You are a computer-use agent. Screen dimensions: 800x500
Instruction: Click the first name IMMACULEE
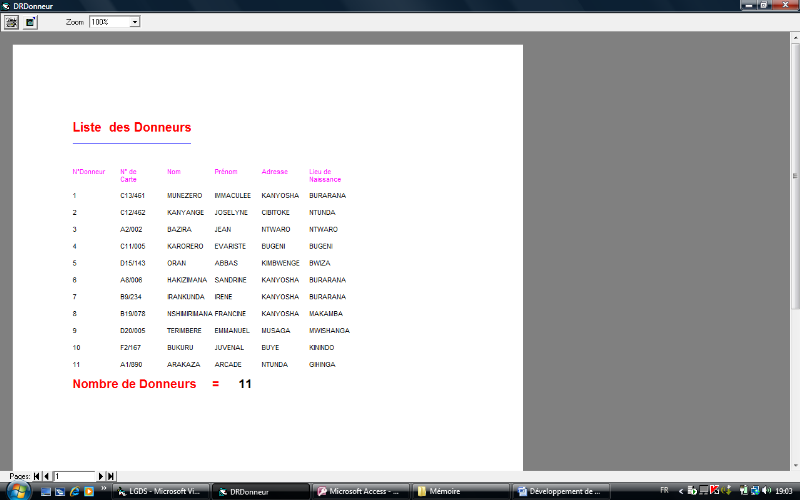click(233, 195)
